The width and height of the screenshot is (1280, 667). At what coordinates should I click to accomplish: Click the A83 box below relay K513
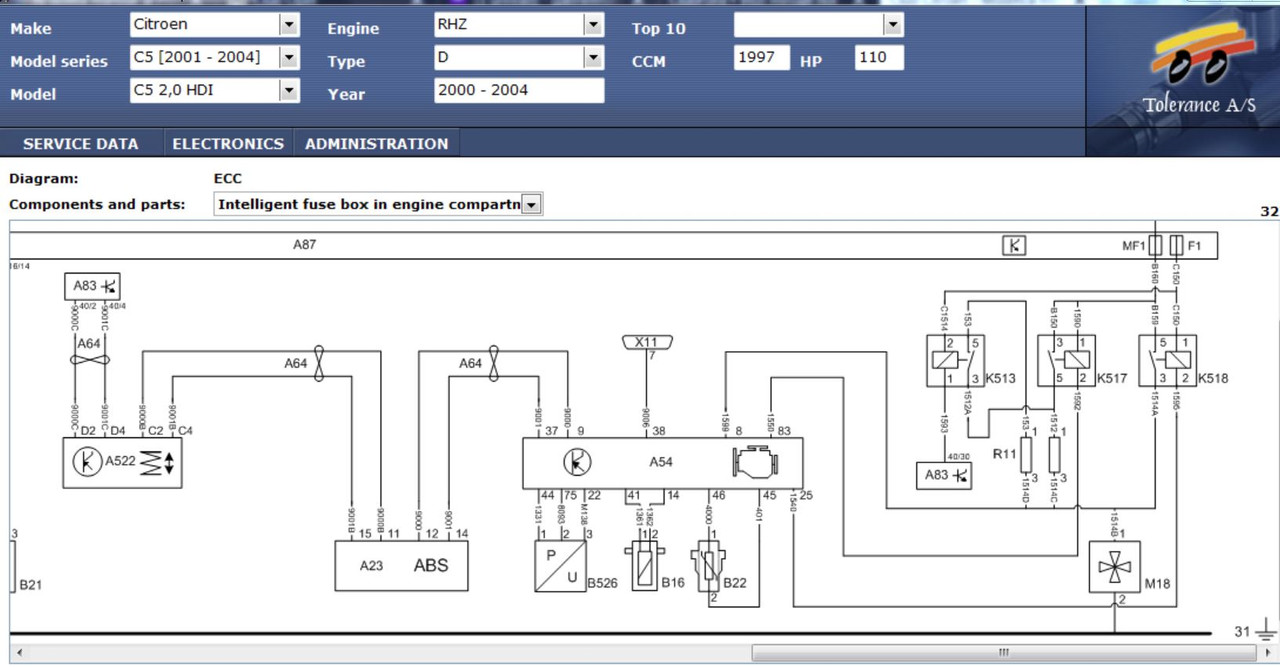point(946,475)
